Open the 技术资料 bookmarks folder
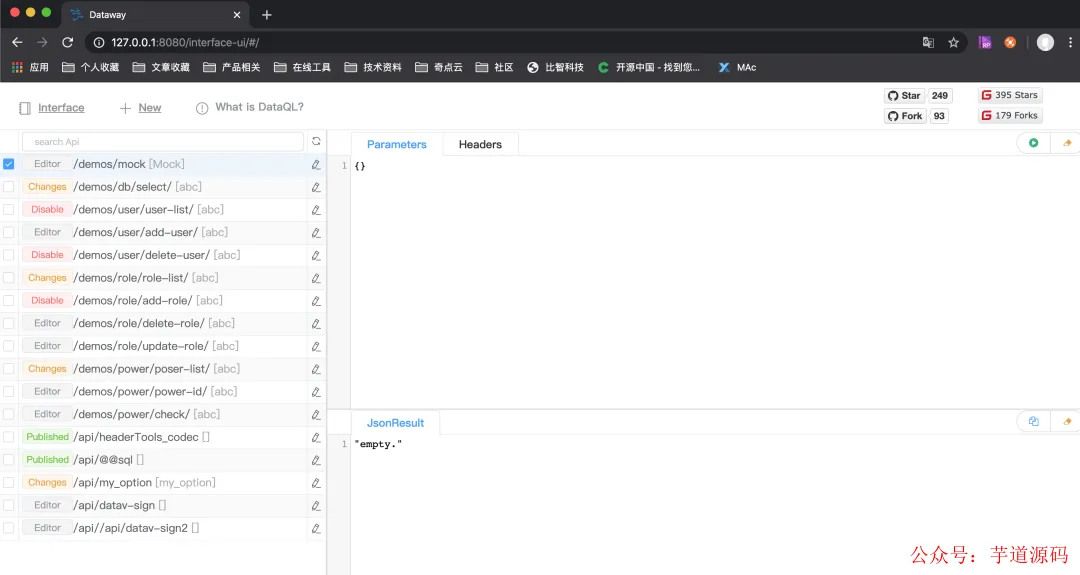Viewport: 1080px width, 575px height. [373, 67]
